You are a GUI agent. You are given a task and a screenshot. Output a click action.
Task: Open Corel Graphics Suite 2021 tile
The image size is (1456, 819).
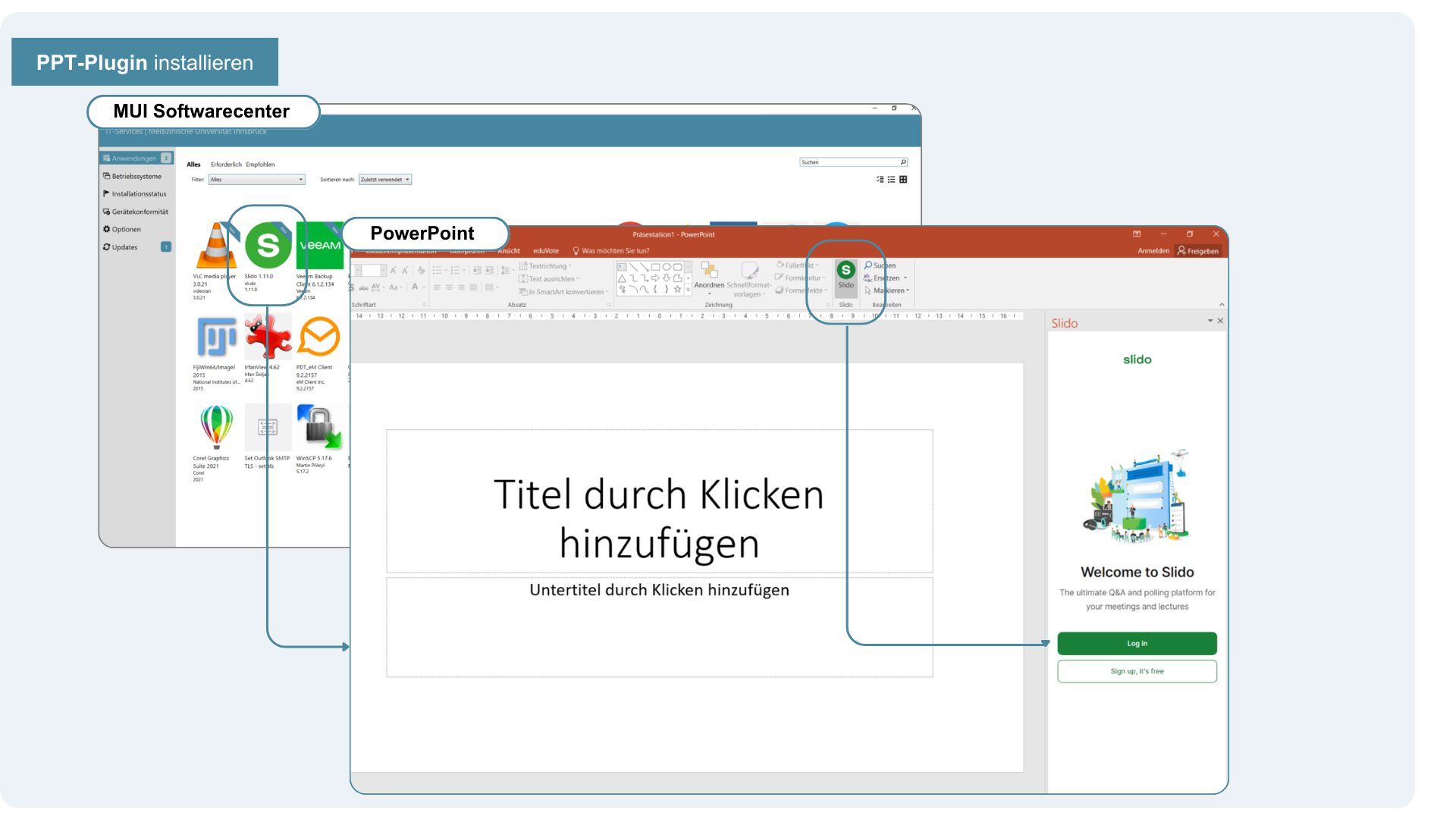[215, 444]
